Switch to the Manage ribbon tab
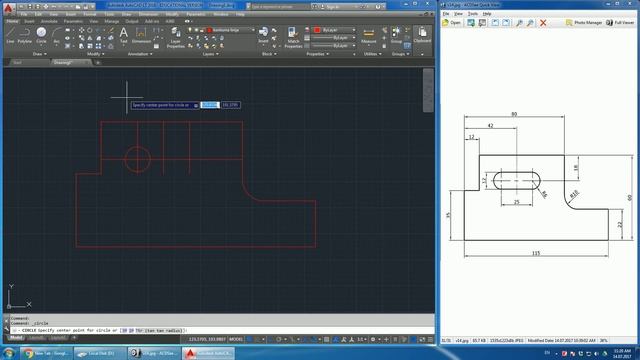Viewport: 640px width, 360px height. click(x=111, y=21)
